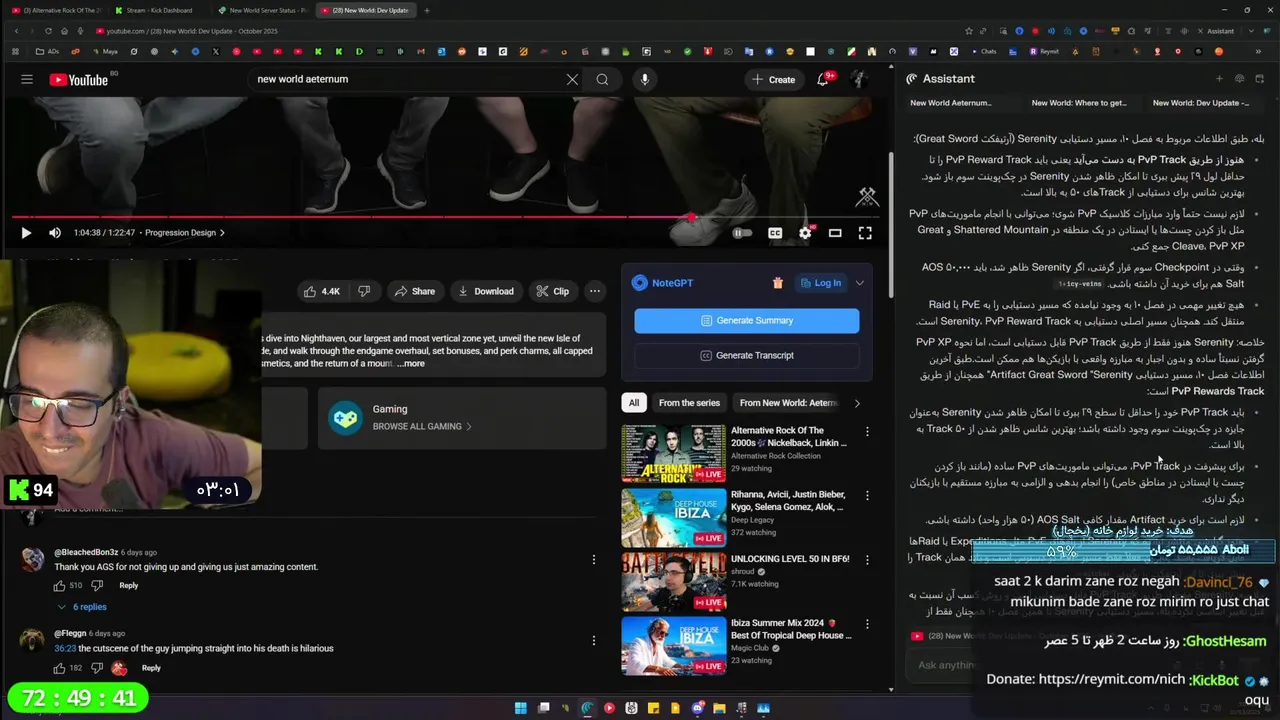This screenshot has height=720, width=1280.
Task: Open options for Alternative Rock video
Action: [867, 432]
